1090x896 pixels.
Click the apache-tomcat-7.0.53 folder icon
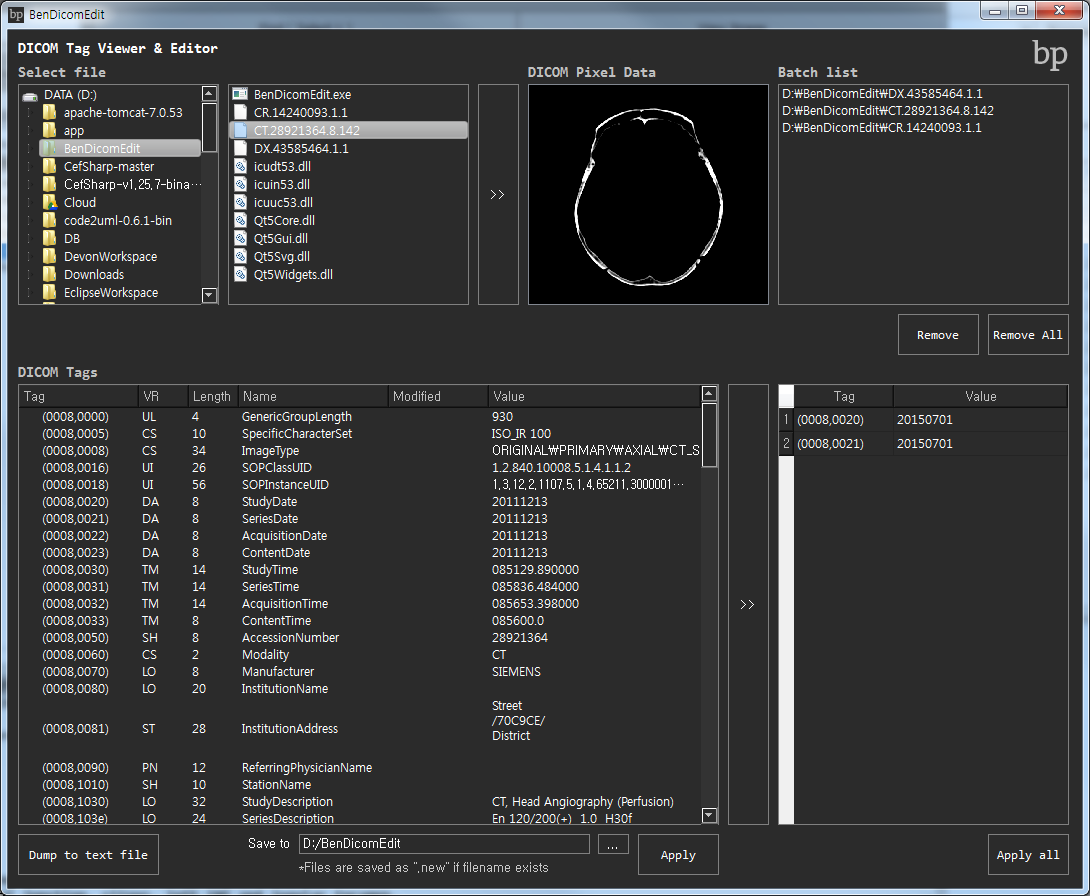coord(49,112)
